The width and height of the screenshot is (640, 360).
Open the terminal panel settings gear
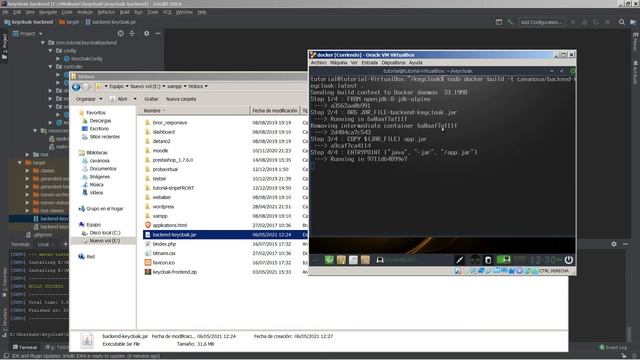[614, 244]
